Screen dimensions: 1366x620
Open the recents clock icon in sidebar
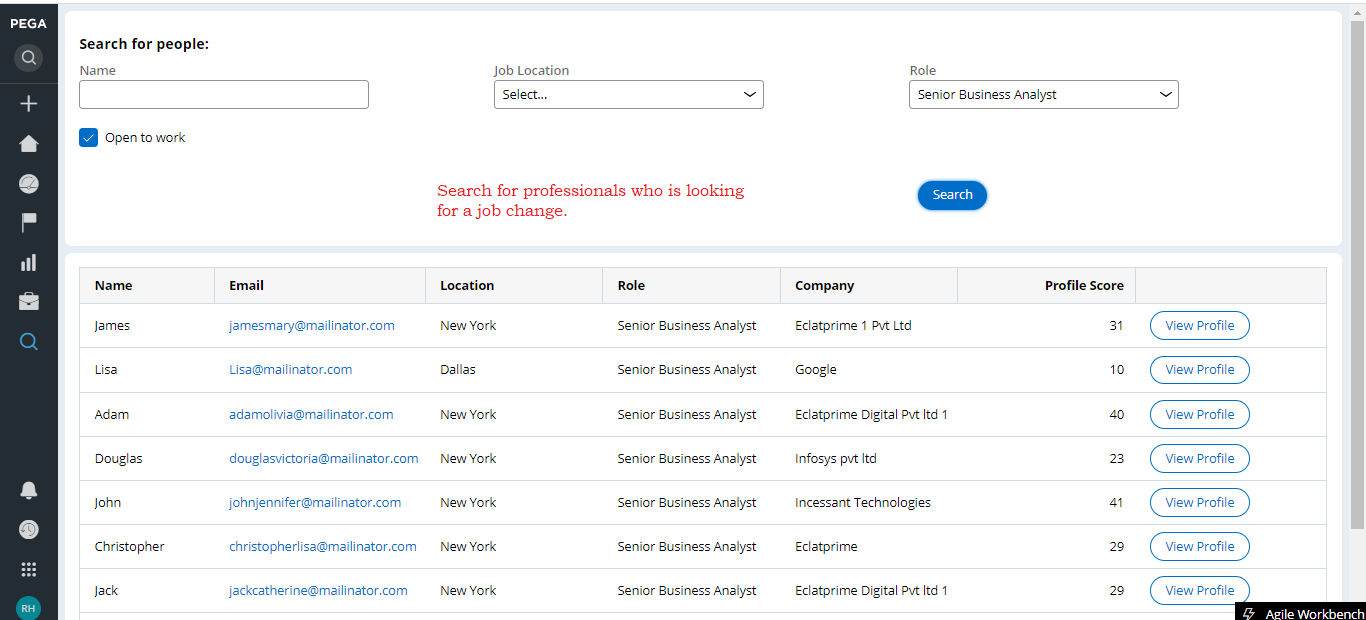(x=29, y=529)
